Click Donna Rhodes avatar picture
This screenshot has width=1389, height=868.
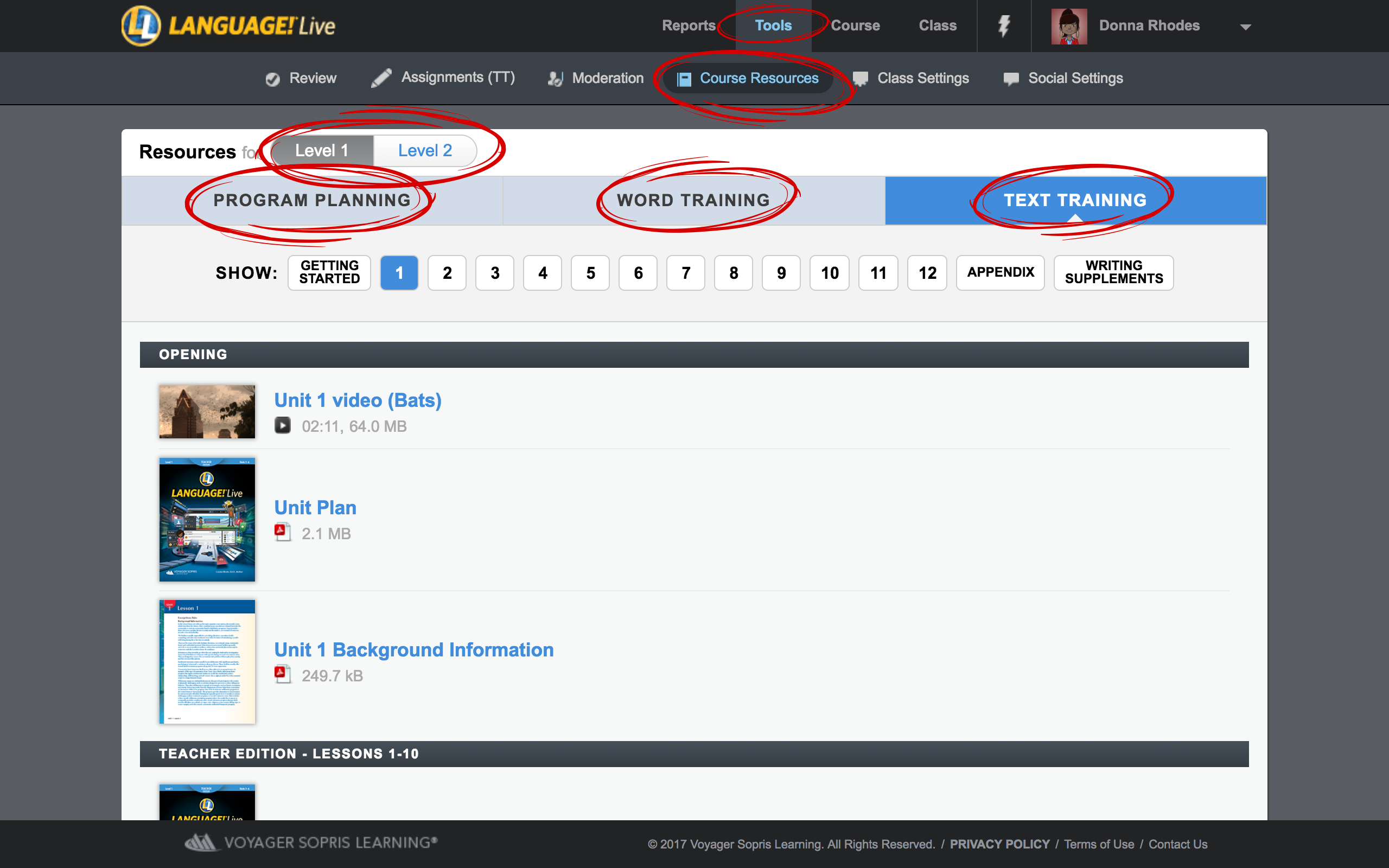coord(1069,26)
